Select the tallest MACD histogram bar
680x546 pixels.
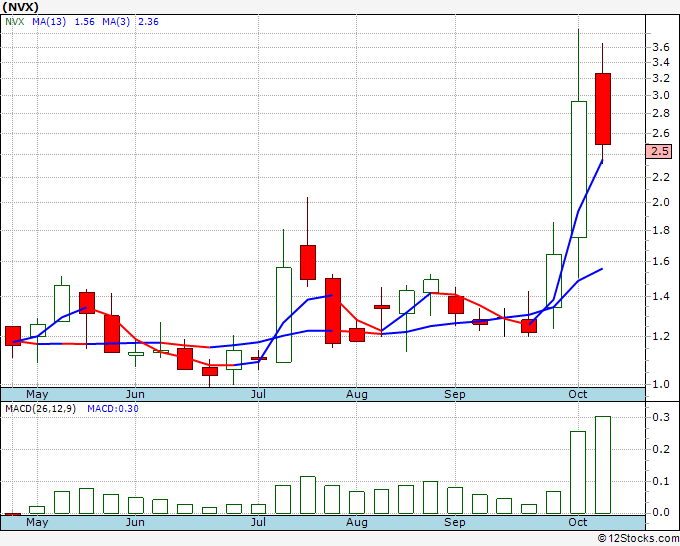pos(603,465)
